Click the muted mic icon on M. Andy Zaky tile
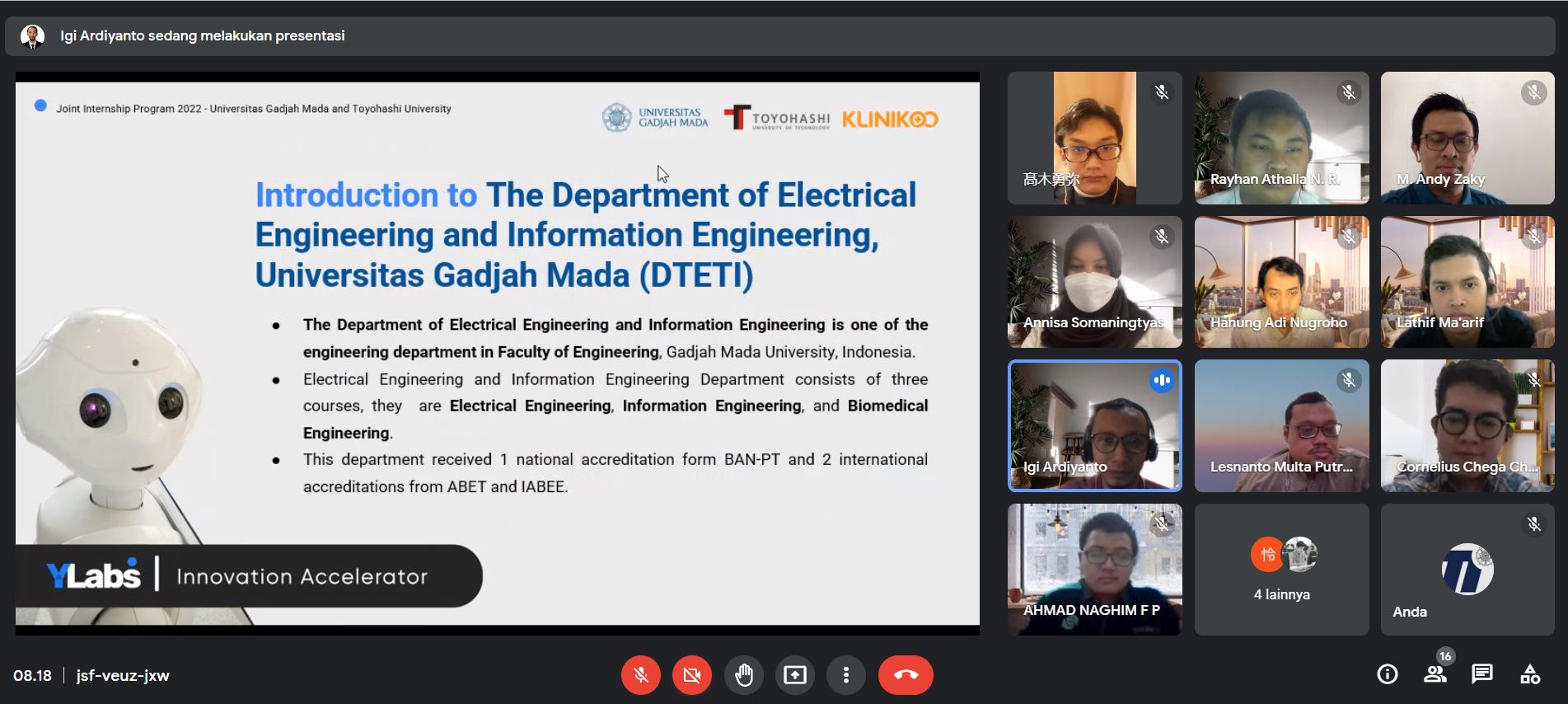 tap(1534, 92)
